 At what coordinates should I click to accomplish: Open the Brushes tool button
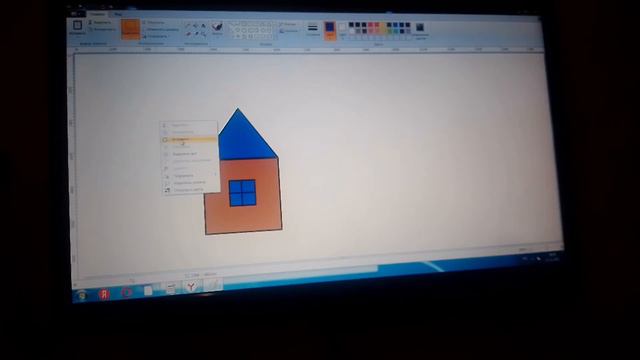pos(217,29)
